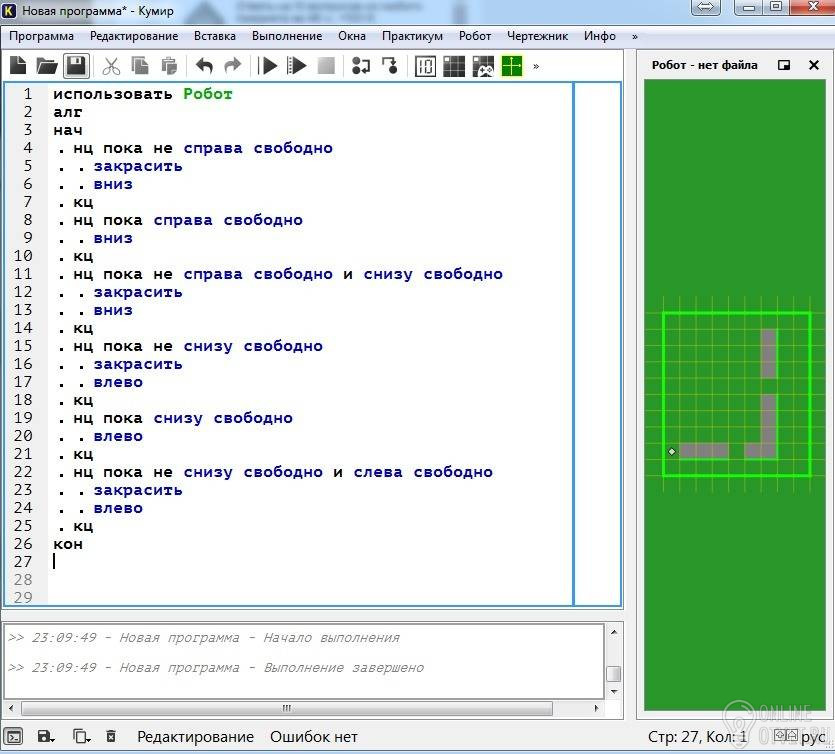Stop program execution with square icon
The height and width of the screenshot is (754, 835).
point(326,66)
